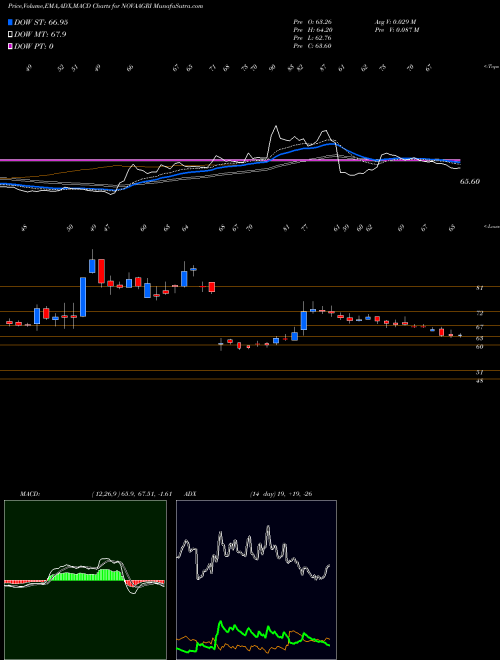
Task: Click the 81 price level label
Action: [479, 288]
